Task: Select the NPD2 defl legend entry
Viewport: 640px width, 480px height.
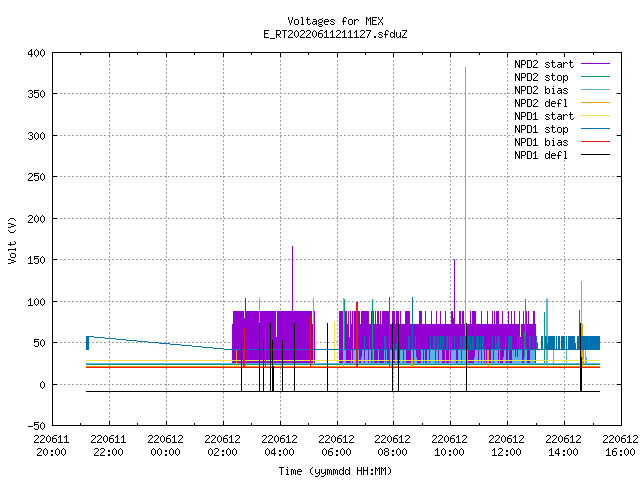Action: [x=541, y=103]
